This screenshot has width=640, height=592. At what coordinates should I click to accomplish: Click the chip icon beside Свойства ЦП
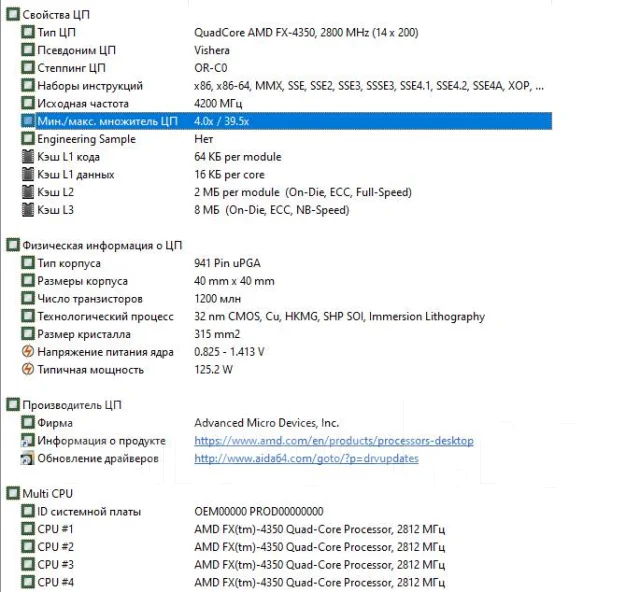point(13,15)
